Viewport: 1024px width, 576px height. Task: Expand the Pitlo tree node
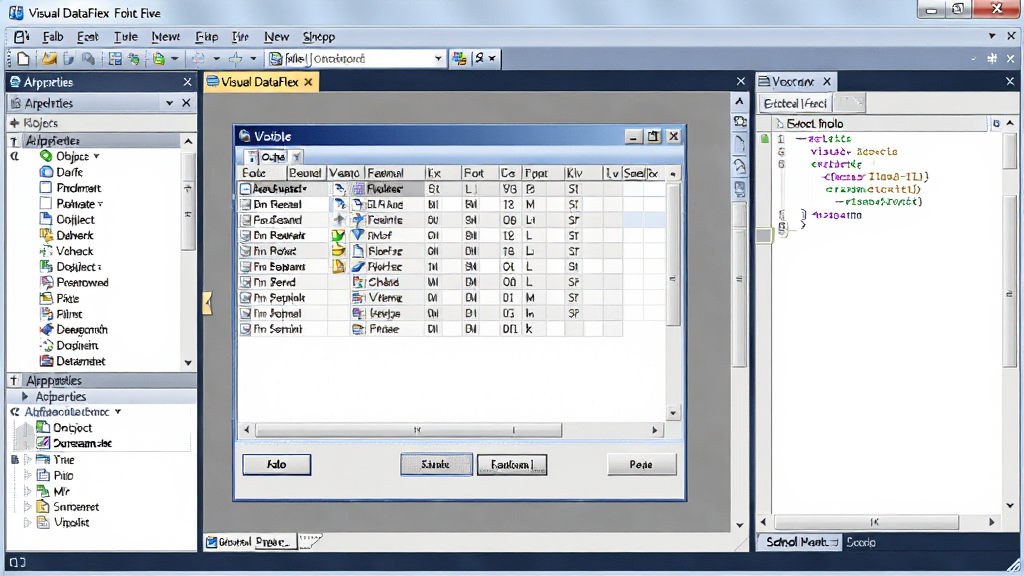tap(28, 475)
